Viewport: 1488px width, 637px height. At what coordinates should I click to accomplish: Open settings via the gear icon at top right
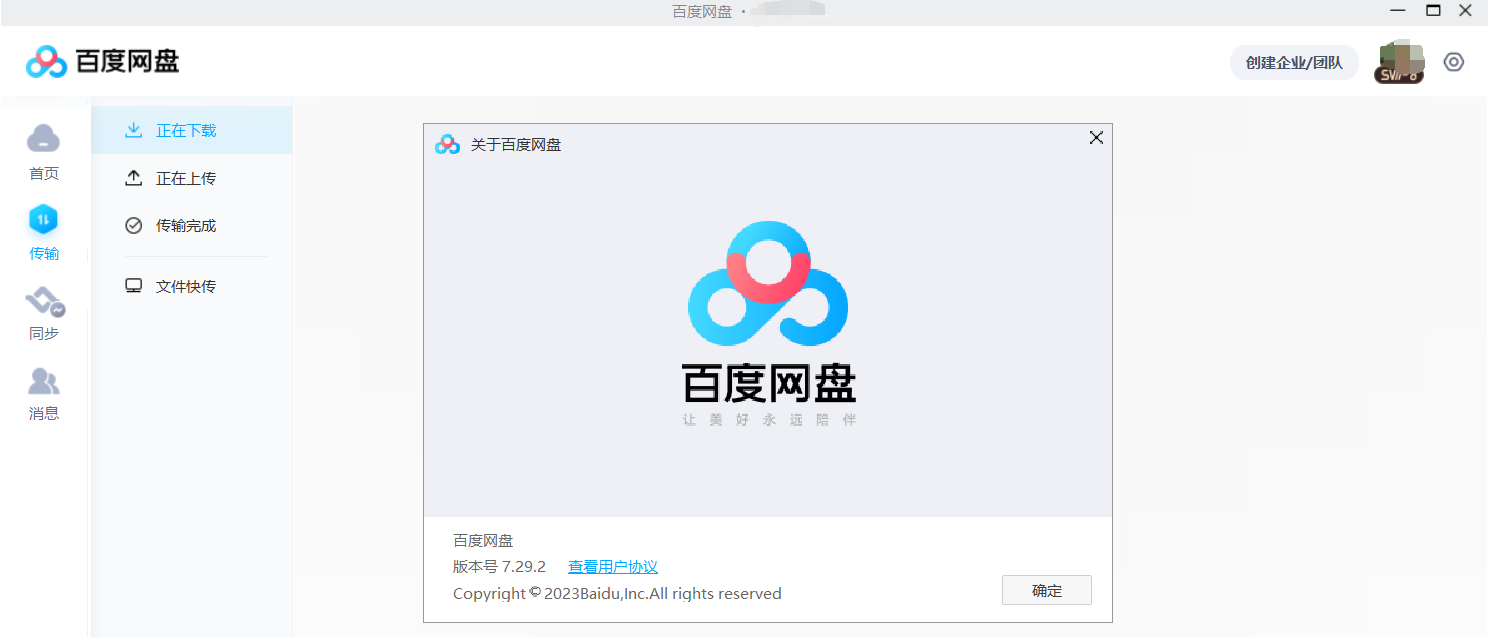pos(1454,62)
